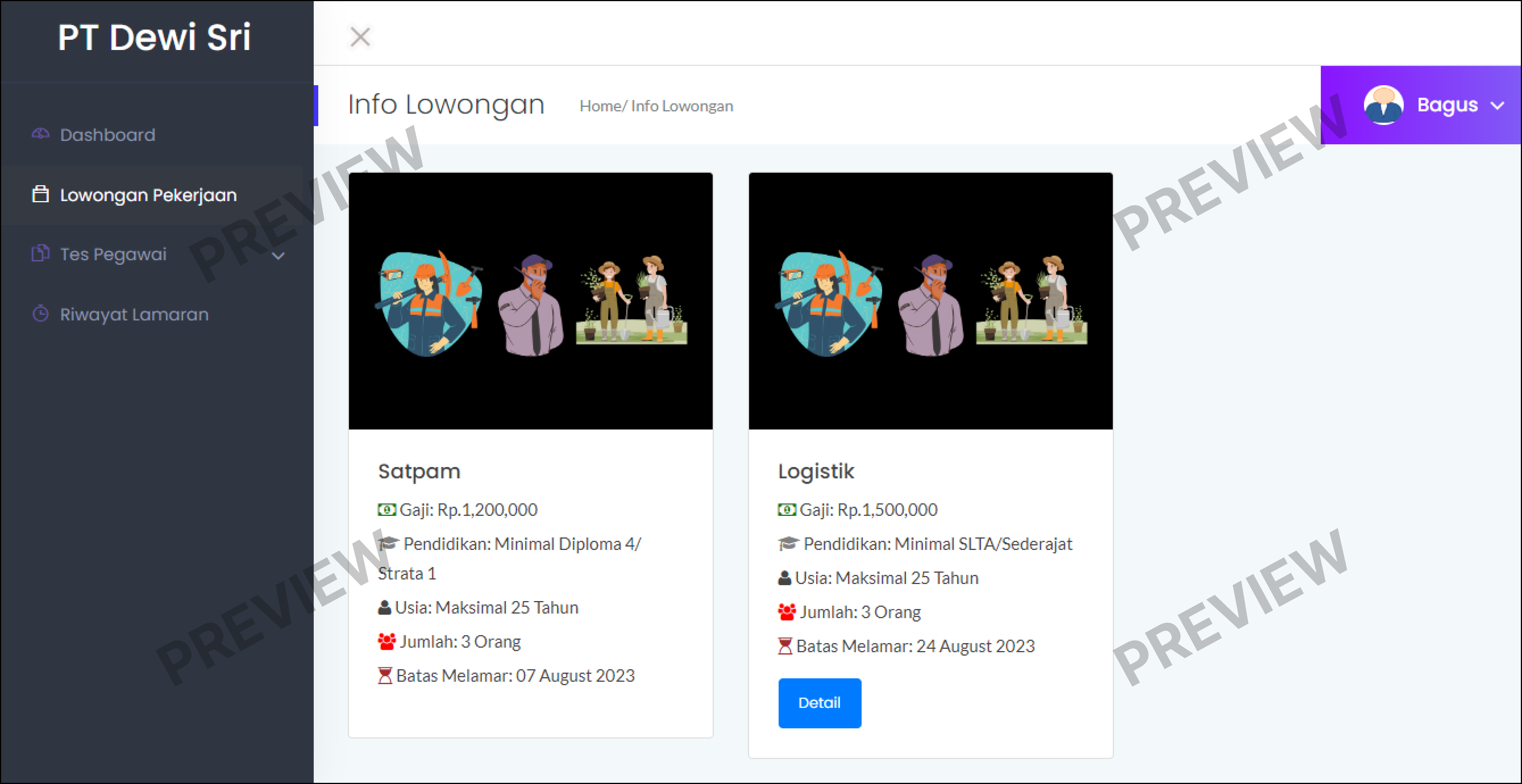The height and width of the screenshot is (784, 1522).
Task: Open Tes Pegawai menu item
Action: [152, 254]
